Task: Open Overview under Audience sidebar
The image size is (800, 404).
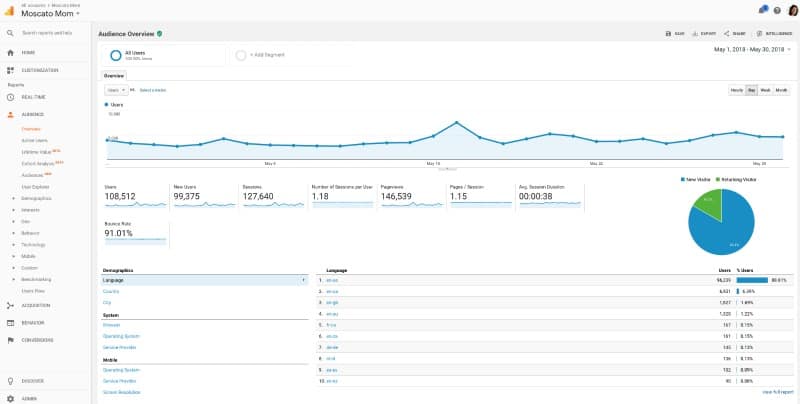Action: pos(31,129)
